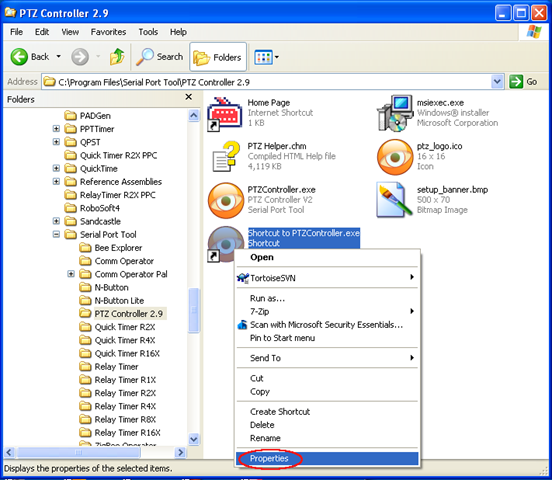Open the Favorites menu
The height and width of the screenshot is (480, 552).
coord(108,32)
